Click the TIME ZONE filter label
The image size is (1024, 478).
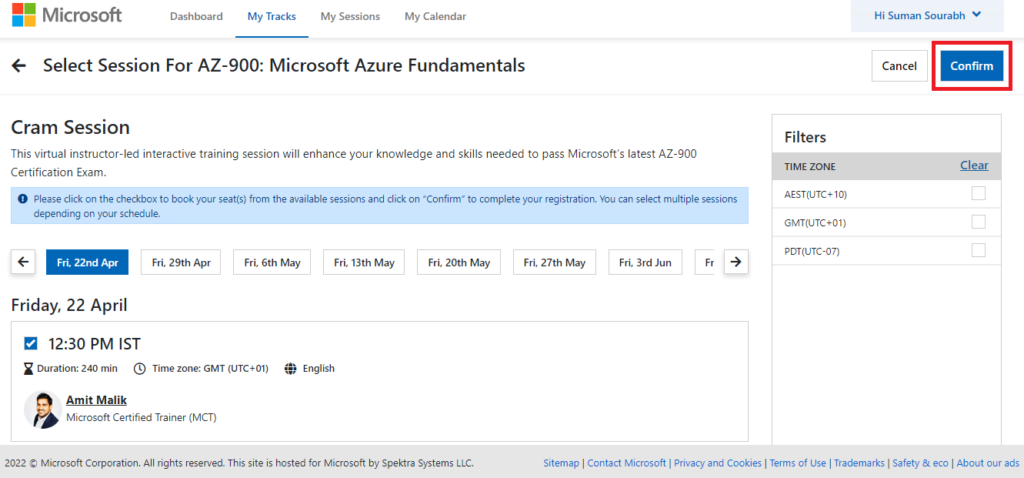click(810, 167)
